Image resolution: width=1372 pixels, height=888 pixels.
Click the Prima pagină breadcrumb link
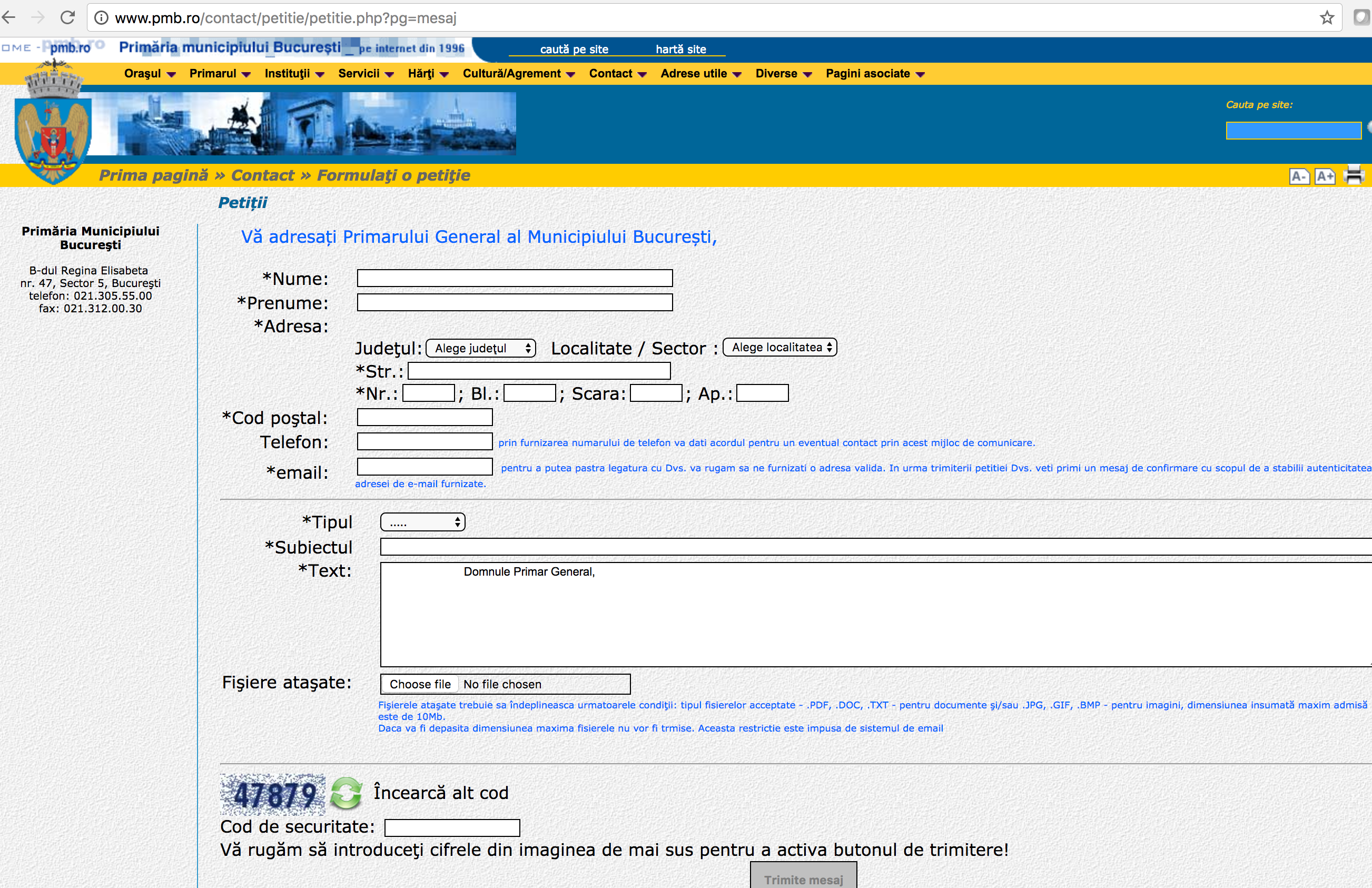tap(153, 175)
